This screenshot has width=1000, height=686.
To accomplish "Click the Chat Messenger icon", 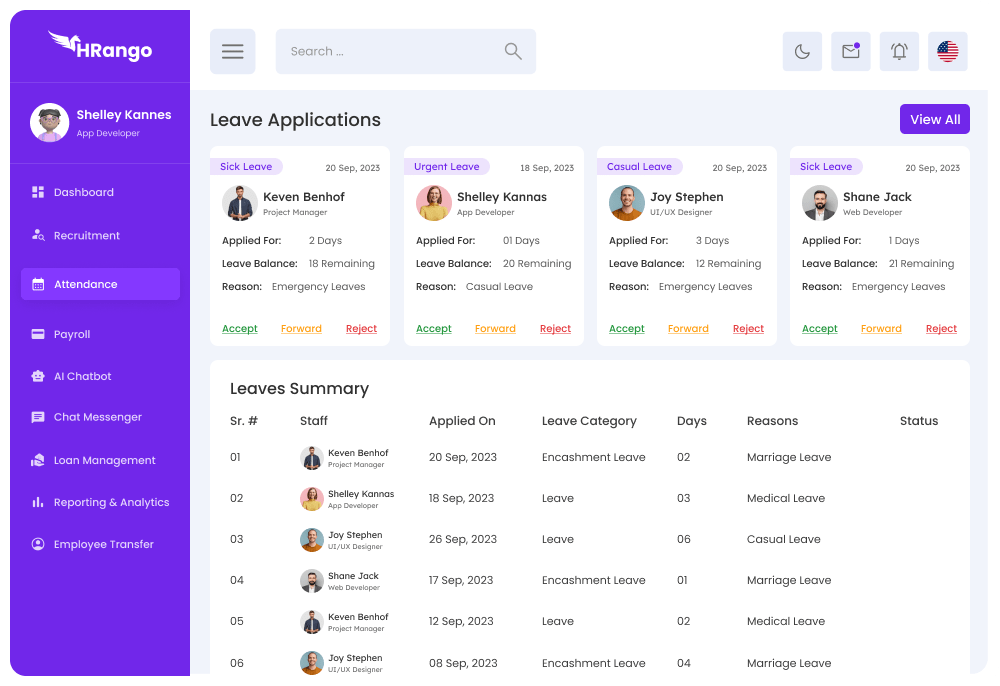I will pos(38,418).
